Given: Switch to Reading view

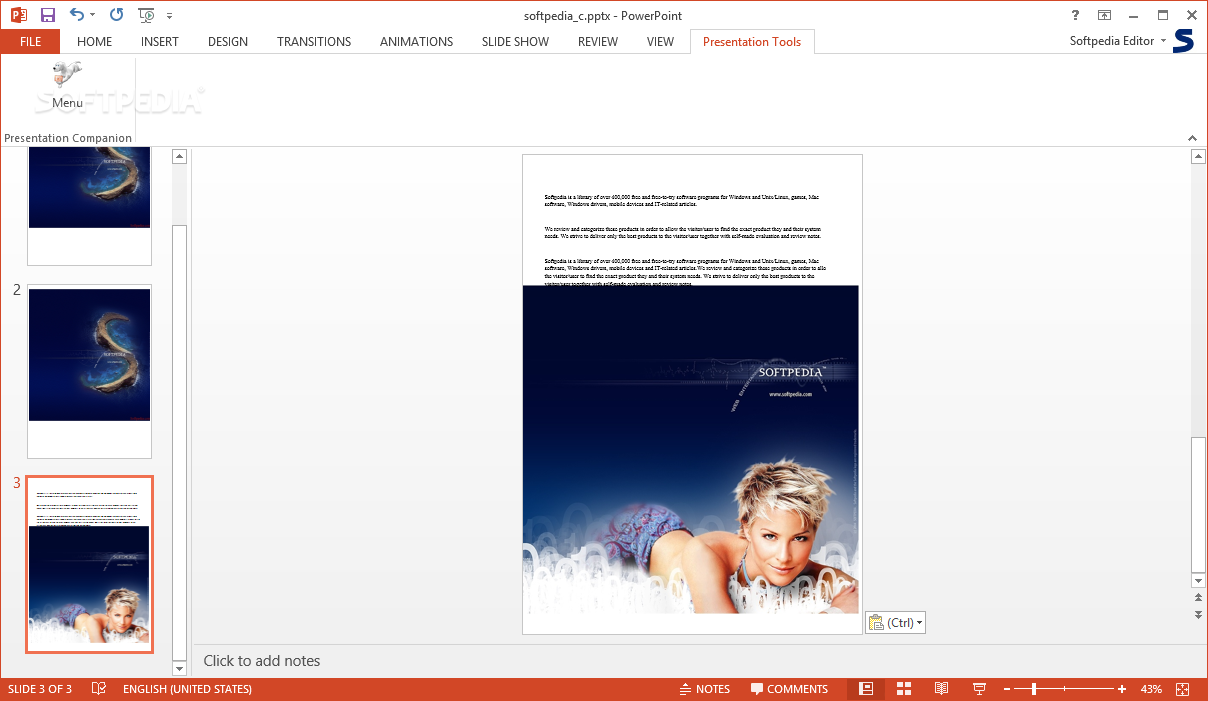Looking at the screenshot, I should coord(941,689).
